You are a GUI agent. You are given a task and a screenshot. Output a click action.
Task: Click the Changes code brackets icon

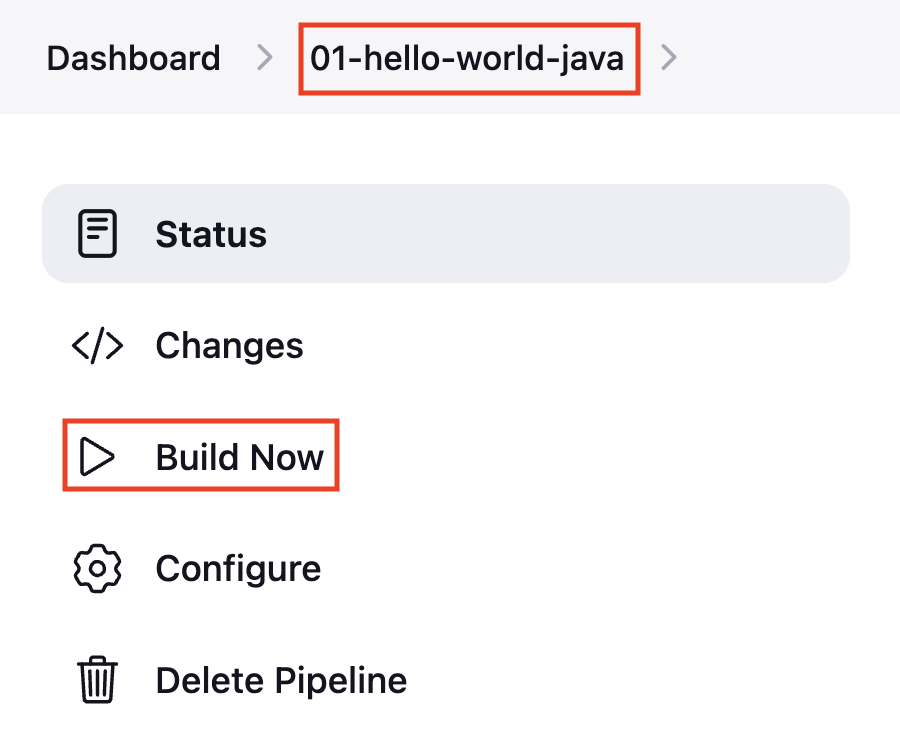(97, 346)
